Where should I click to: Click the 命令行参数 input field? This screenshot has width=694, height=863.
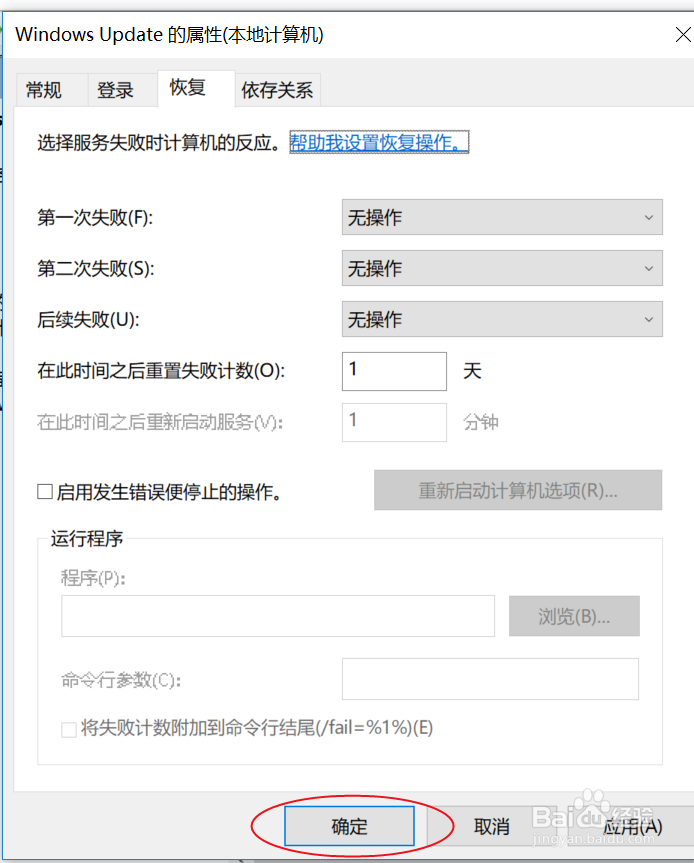click(x=490, y=679)
